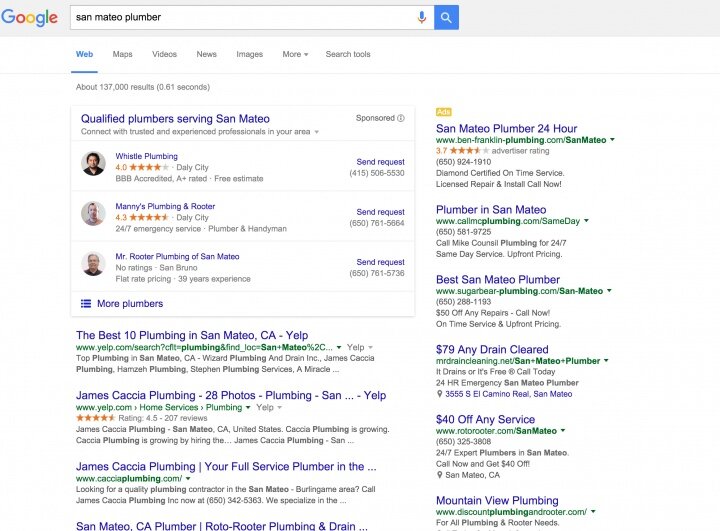This screenshot has height=531, width=720.
Task: Click the Google logo
Action: pyautogui.click(x=29, y=17)
